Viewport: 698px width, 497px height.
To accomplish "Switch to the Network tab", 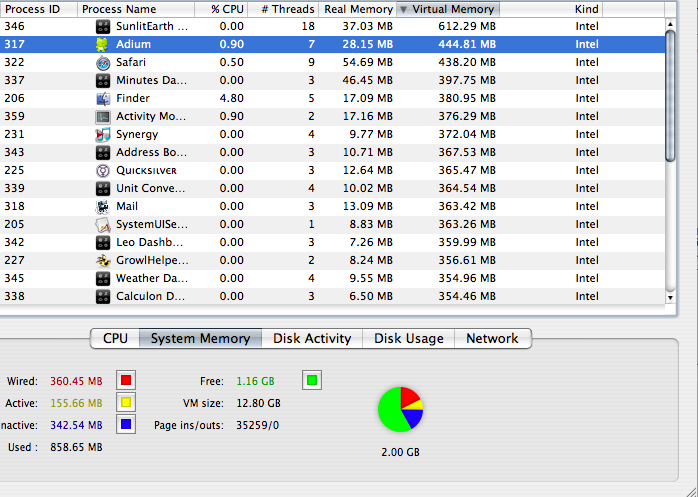I will (x=492, y=338).
